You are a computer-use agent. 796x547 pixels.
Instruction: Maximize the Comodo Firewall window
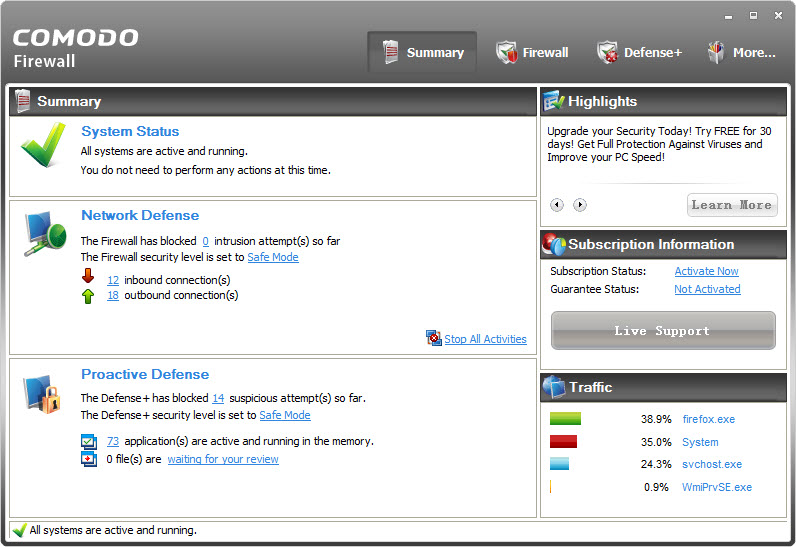point(753,16)
